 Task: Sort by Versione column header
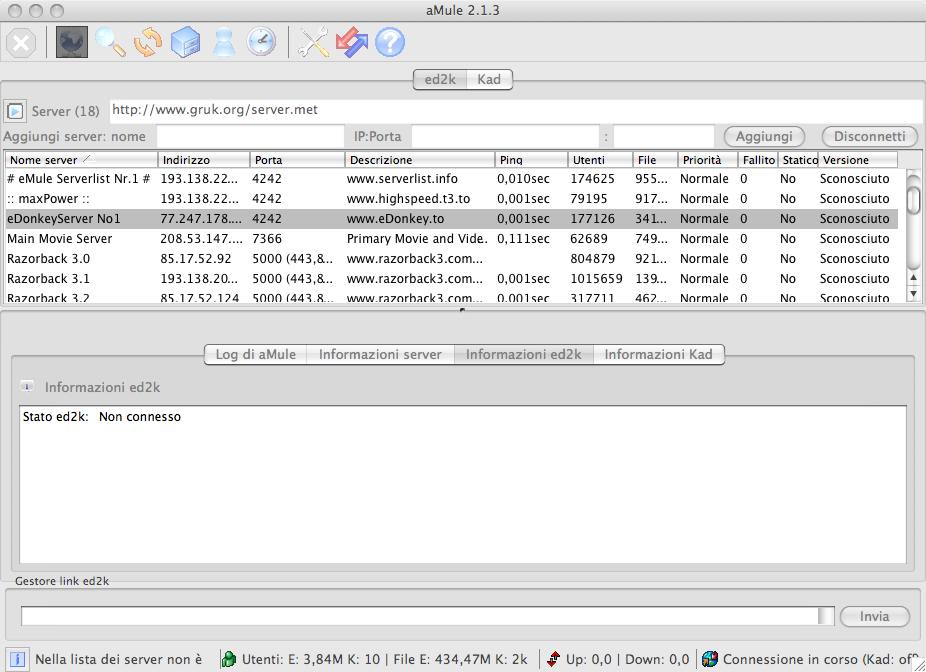pyautogui.click(x=858, y=160)
